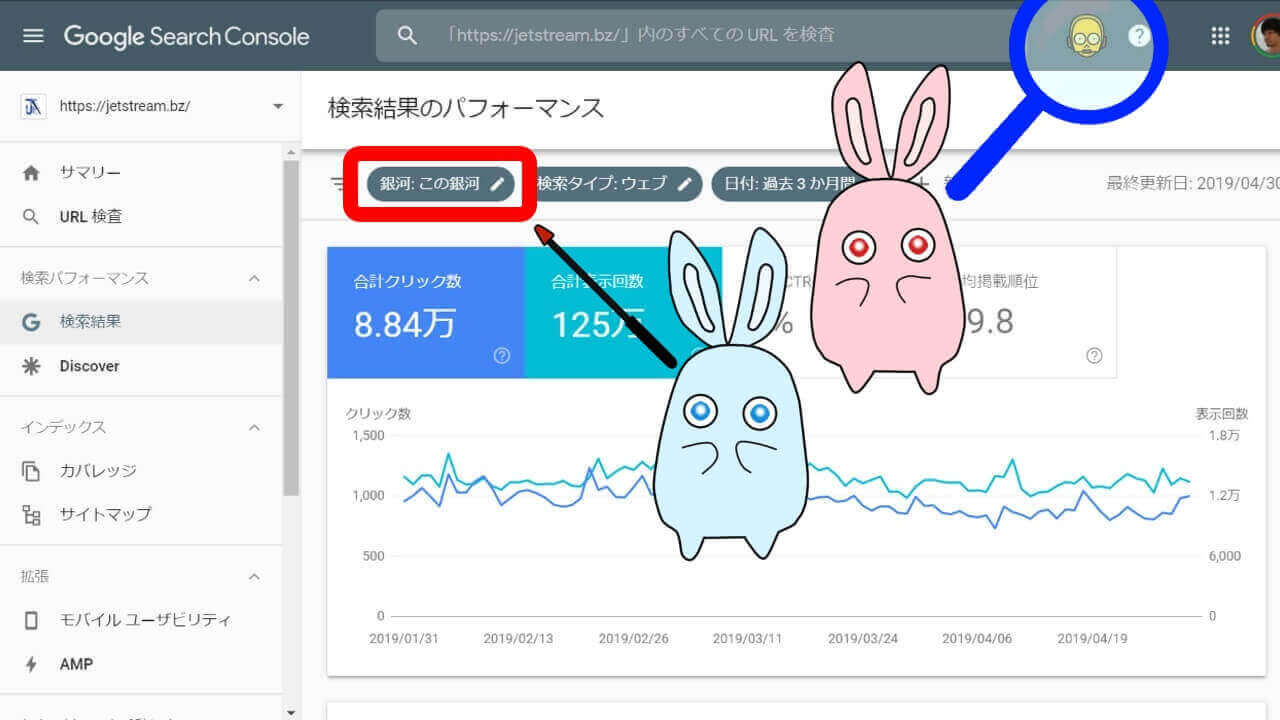This screenshot has width=1280, height=720.
Task: Collapse the インデックス section
Action: coord(254,427)
